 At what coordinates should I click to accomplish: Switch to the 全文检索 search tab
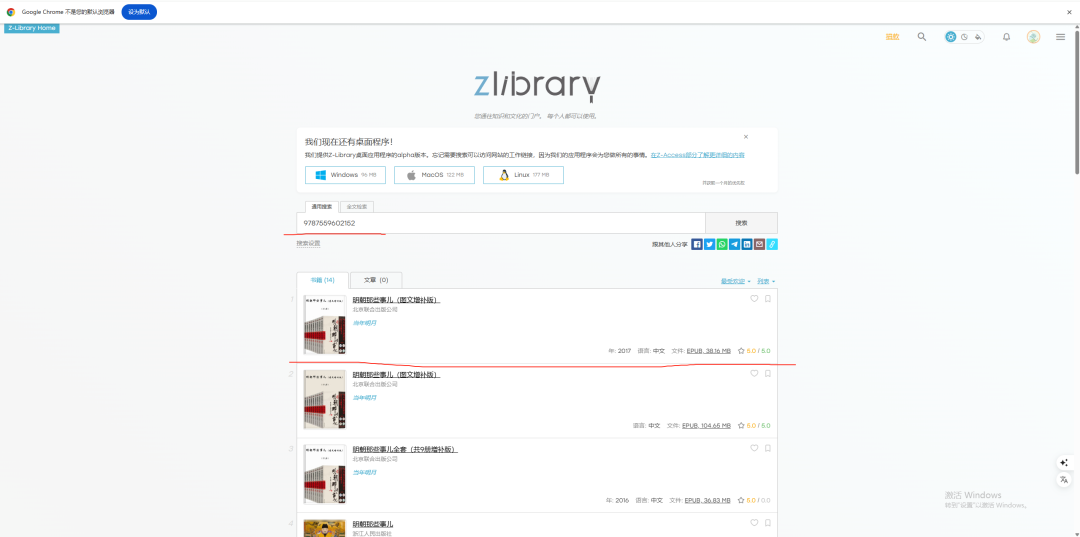(x=357, y=206)
